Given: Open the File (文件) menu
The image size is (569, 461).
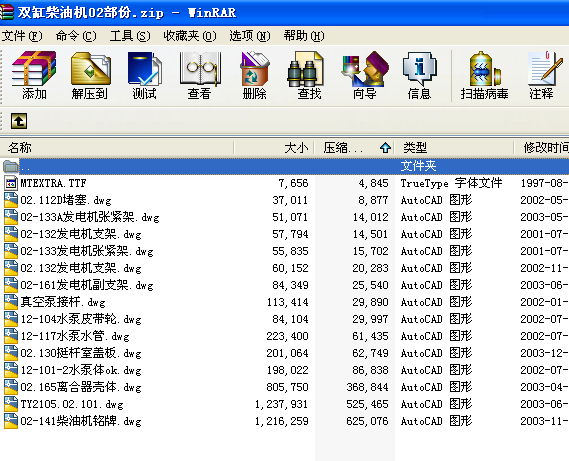Looking at the screenshot, I should click(22, 36).
